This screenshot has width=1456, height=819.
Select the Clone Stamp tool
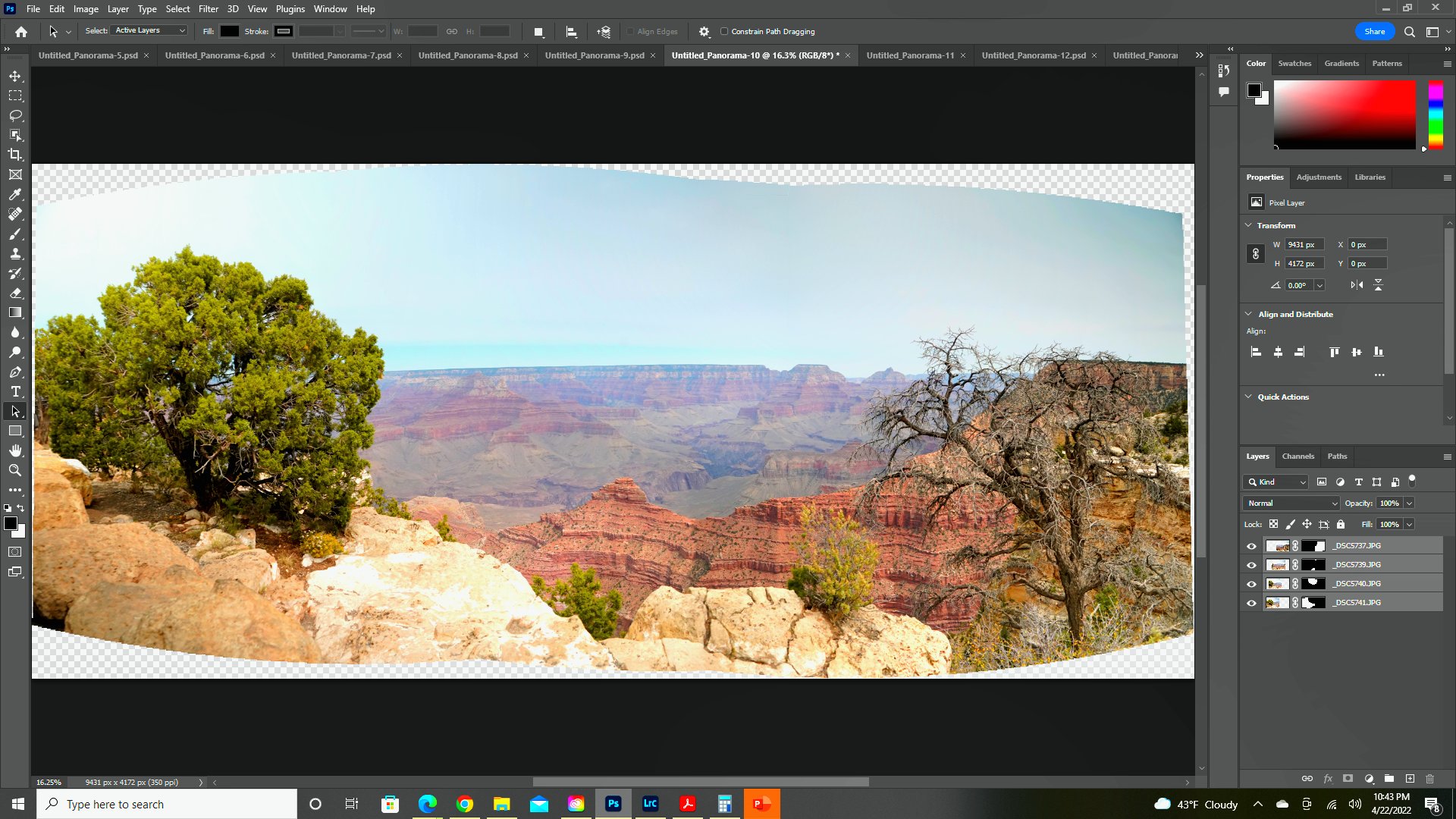click(15, 253)
